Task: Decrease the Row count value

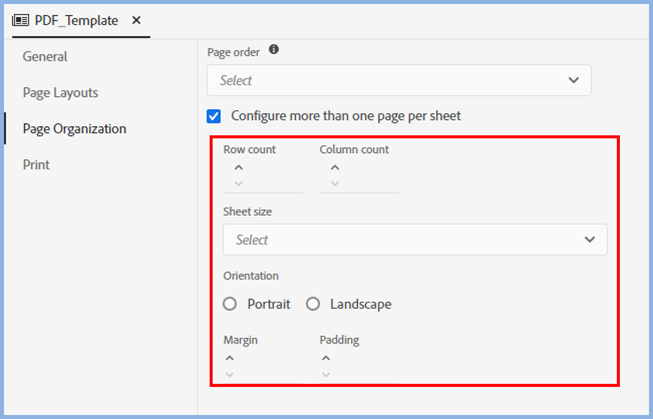Action: [x=238, y=183]
